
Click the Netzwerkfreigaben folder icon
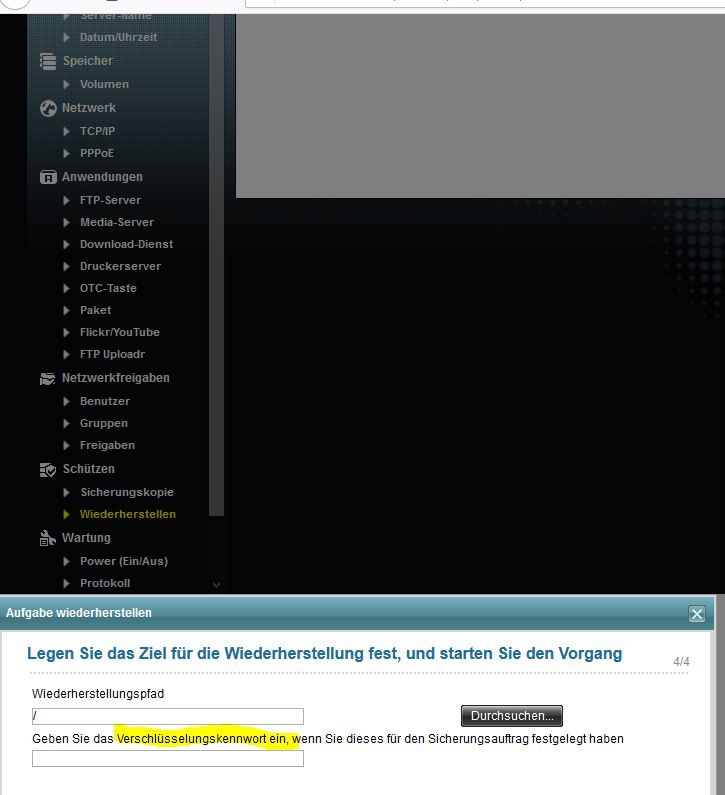tap(48, 378)
